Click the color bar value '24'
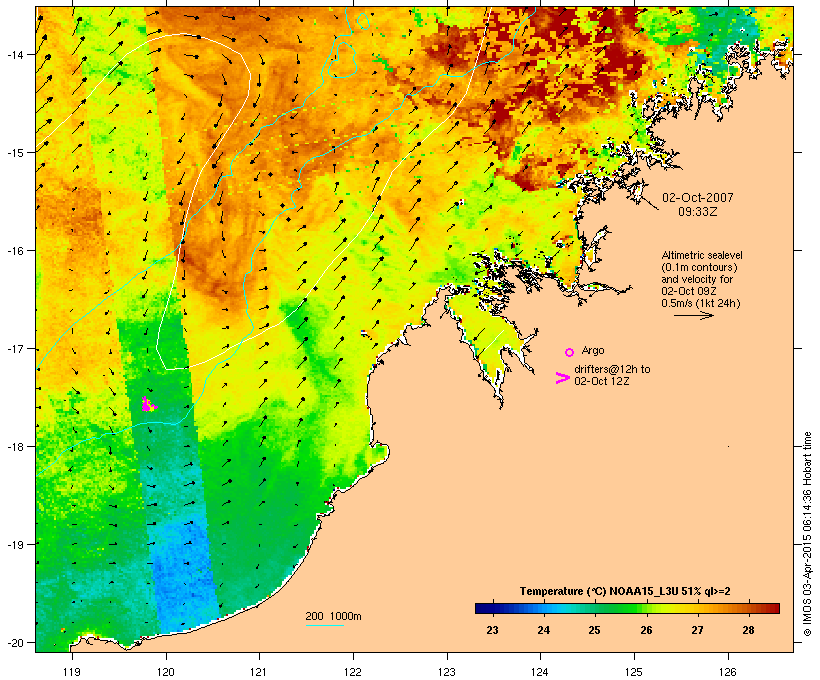 pyautogui.click(x=543, y=630)
